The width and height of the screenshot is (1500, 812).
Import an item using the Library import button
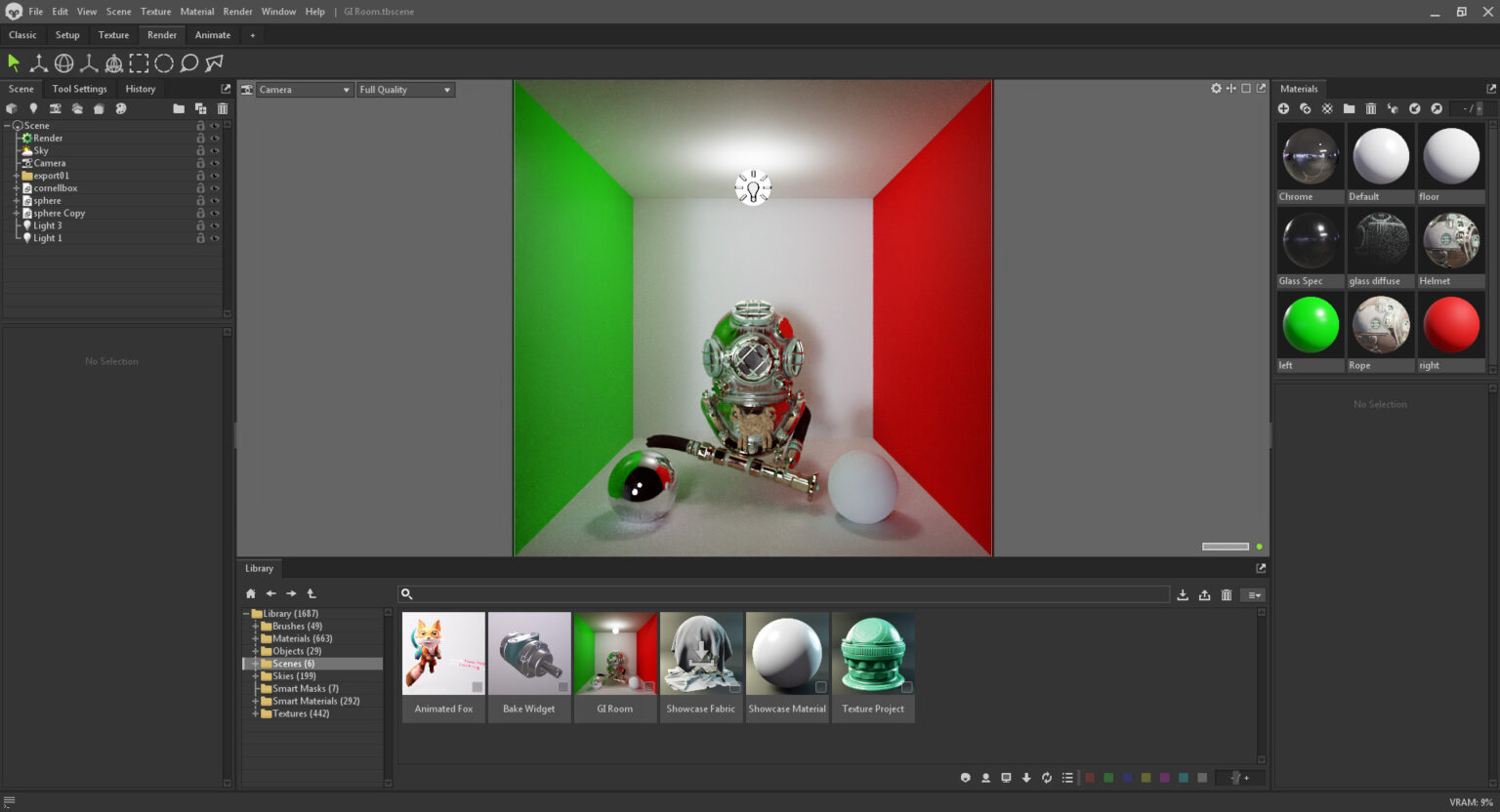pyautogui.click(x=1183, y=593)
